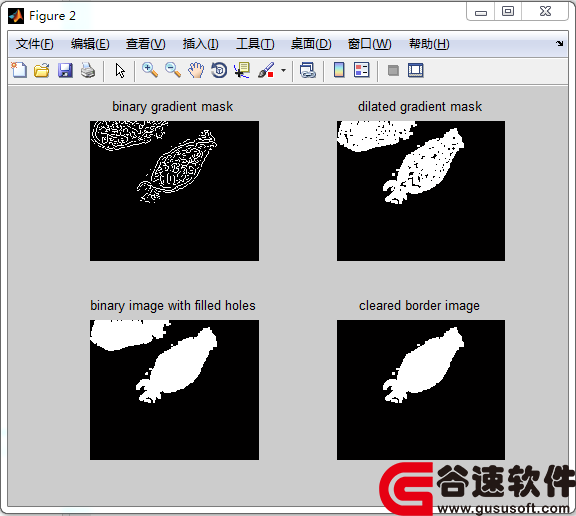Open file using the folder icon
Screen dimensions: 576x516
click(42, 70)
